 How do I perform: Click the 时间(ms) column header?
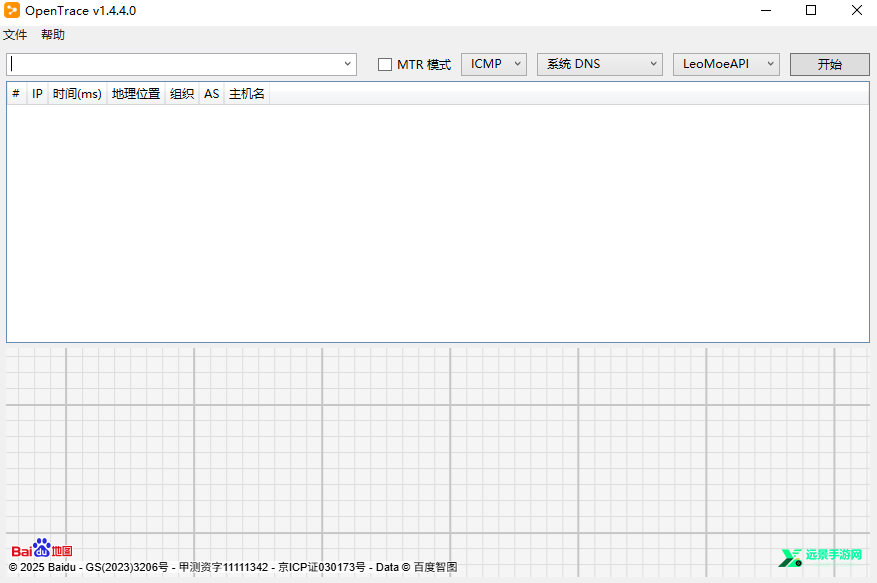pos(77,93)
